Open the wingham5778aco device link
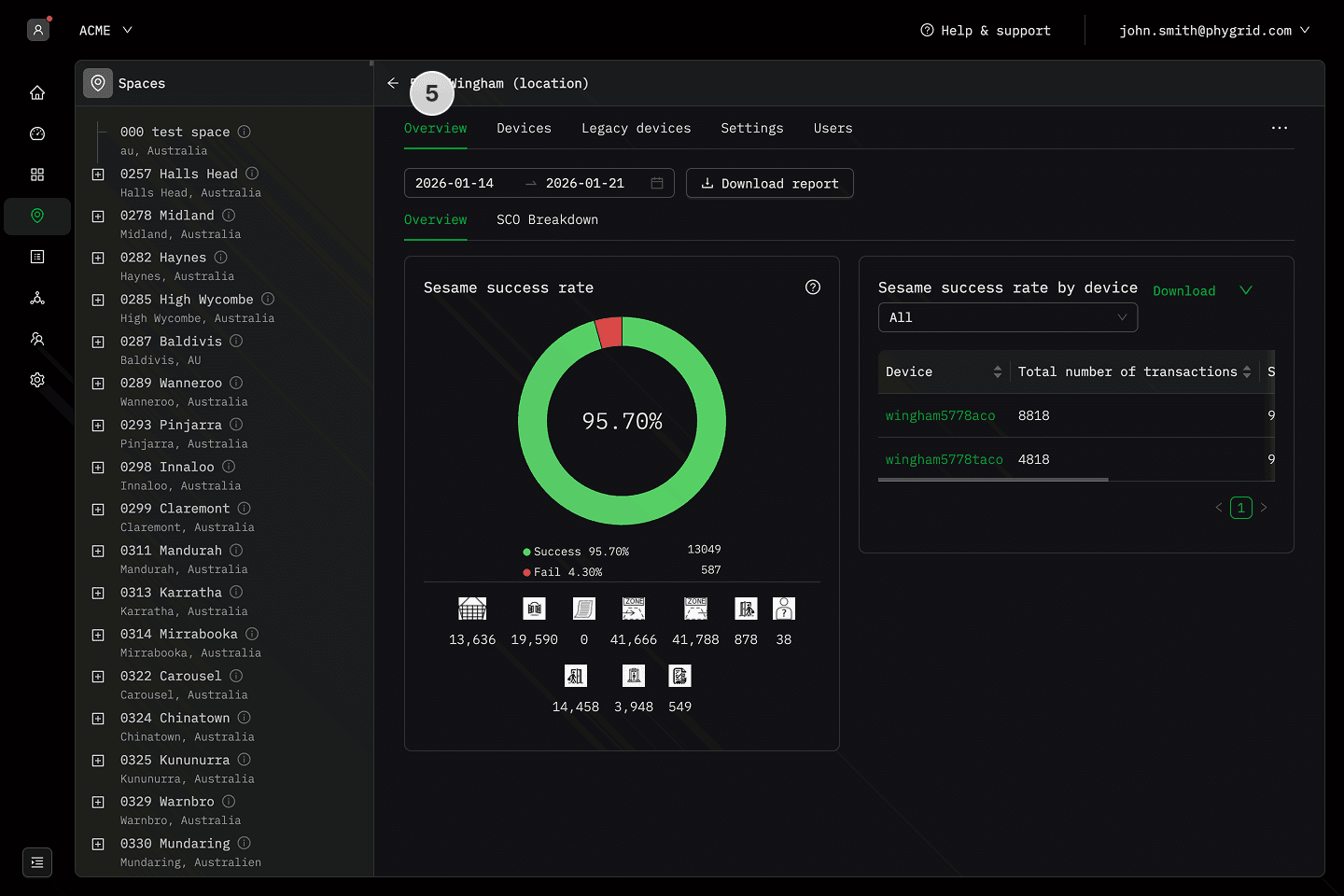This screenshot has height=896, width=1344. 940,415
